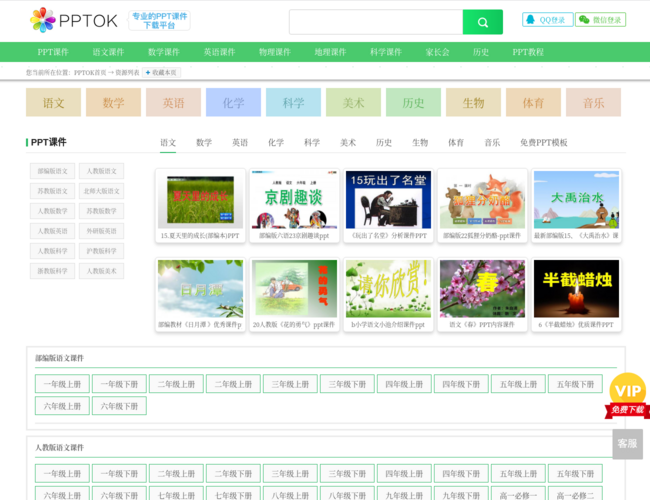
Task: Log in with the QQ登录 button
Action: click(x=548, y=20)
